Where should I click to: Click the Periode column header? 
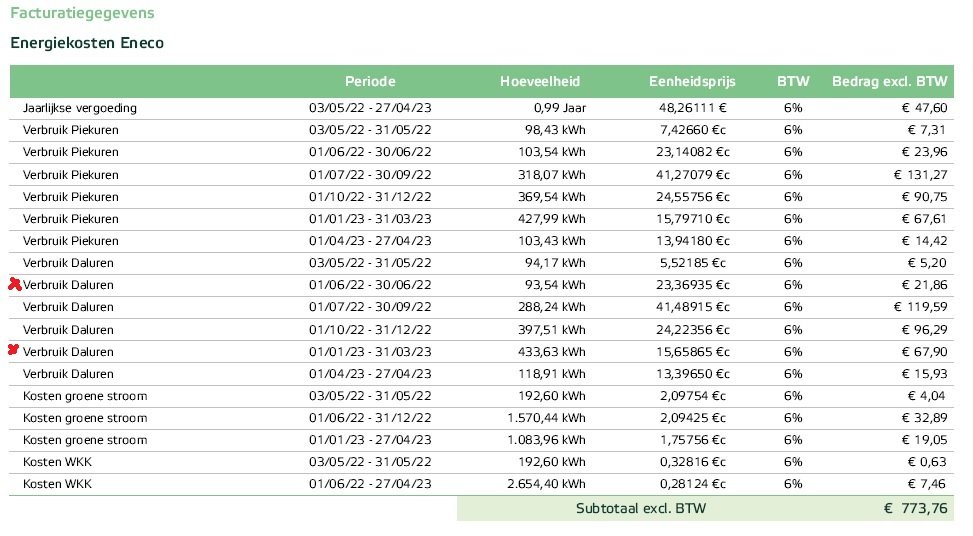pos(370,82)
